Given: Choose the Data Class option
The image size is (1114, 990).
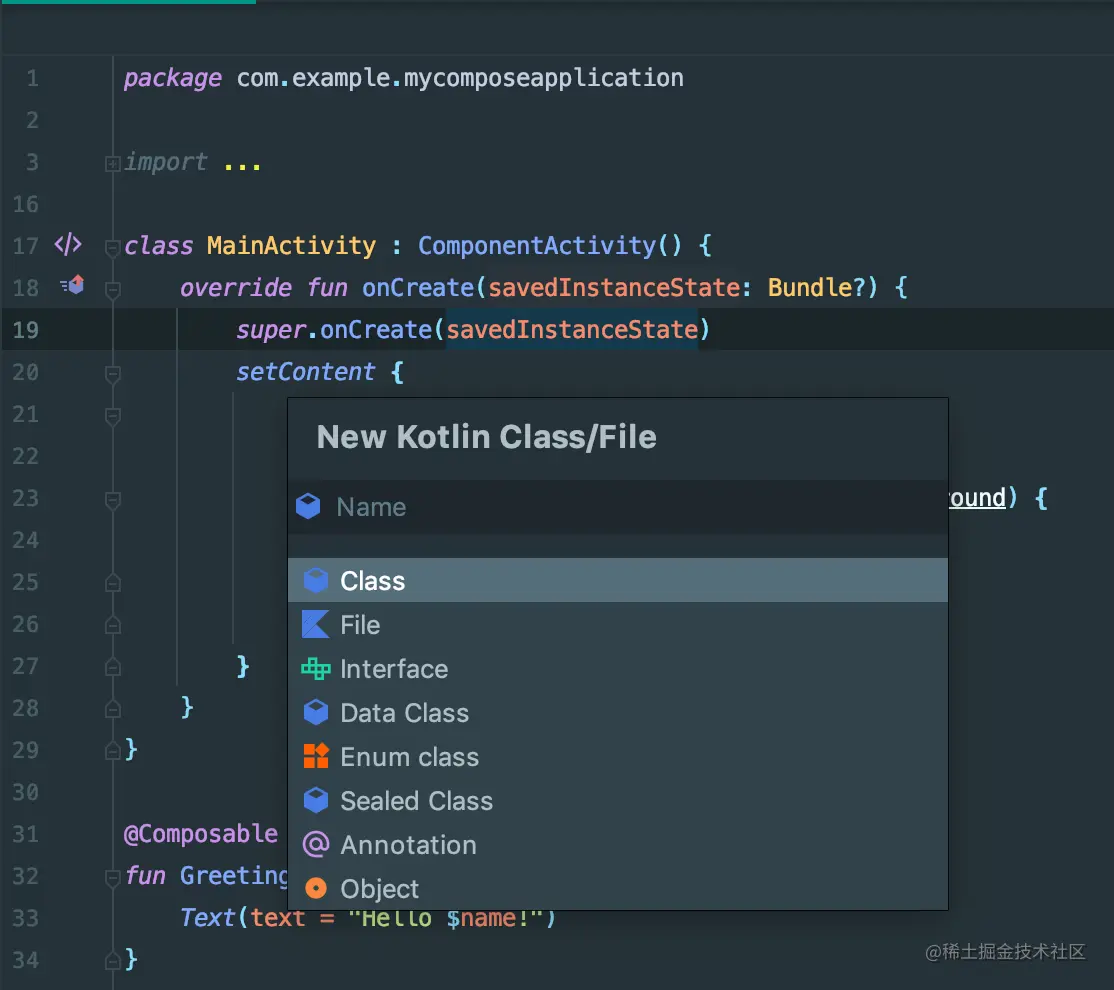Looking at the screenshot, I should [x=404, y=712].
